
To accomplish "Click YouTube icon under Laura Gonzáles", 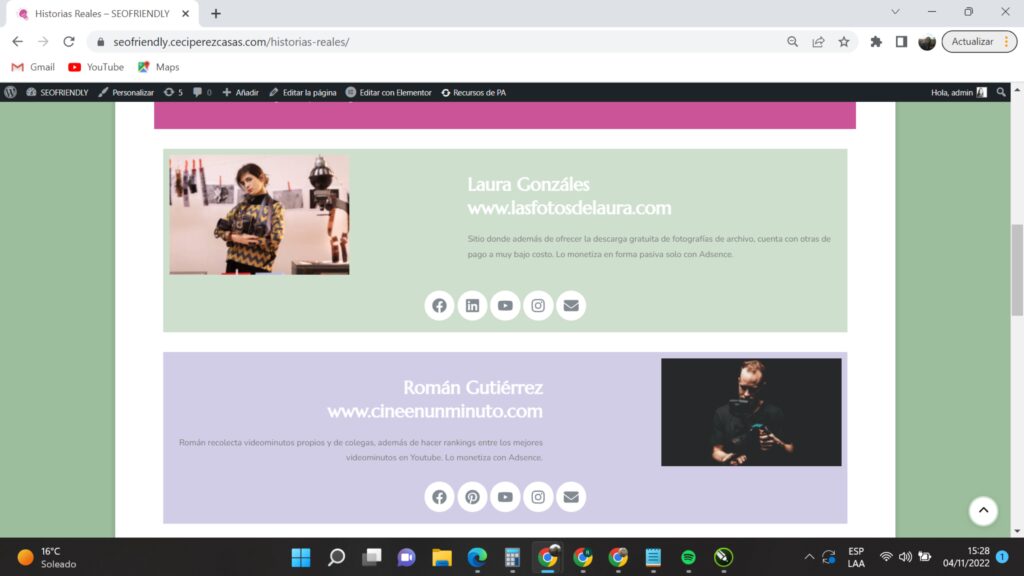I will click(x=505, y=306).
